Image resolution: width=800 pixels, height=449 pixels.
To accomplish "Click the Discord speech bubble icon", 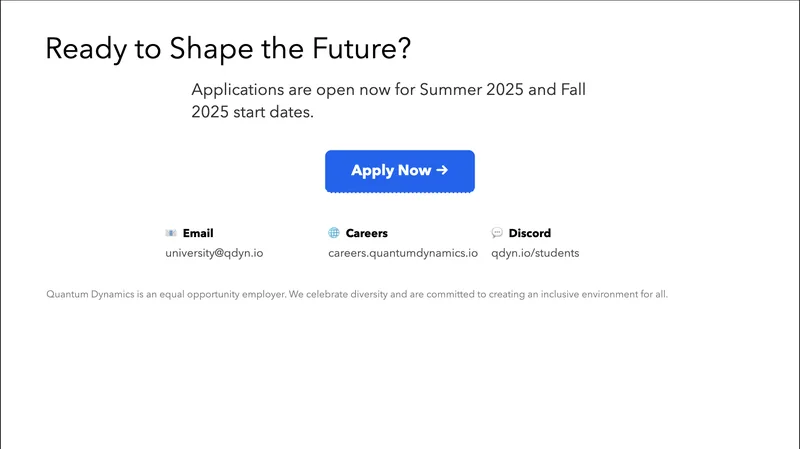I will point(497,233).
